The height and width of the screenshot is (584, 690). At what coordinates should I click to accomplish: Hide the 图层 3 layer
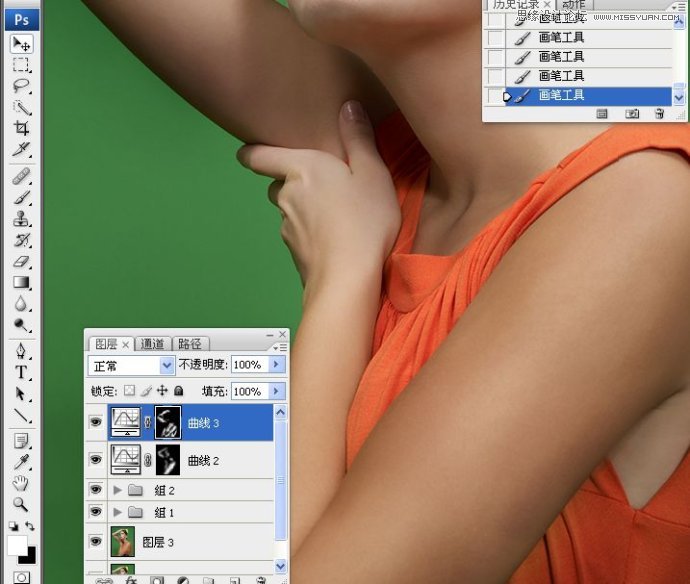tap(95, 541)
